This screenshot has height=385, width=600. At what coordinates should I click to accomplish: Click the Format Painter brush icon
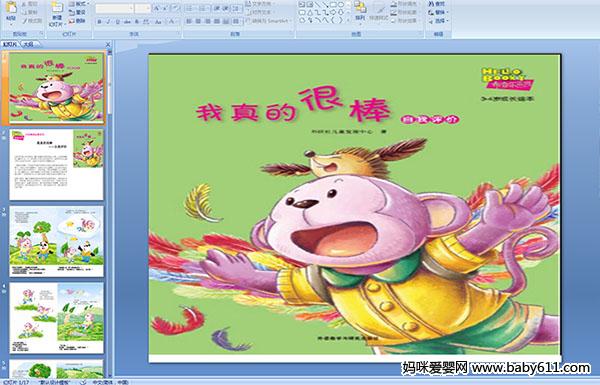point(24,21)
